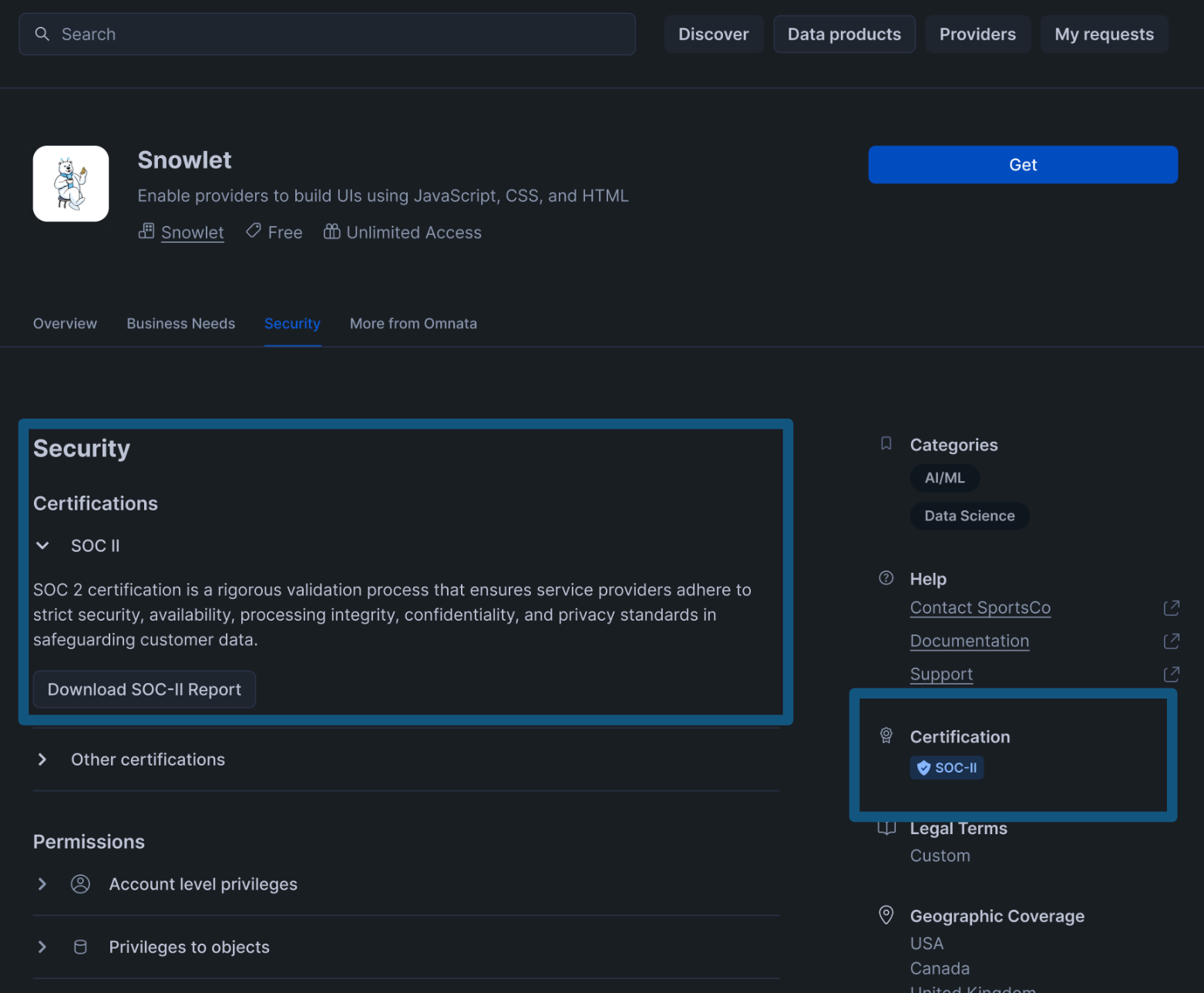This screenshot has width=1204, height=993.
Task: Expand the Privileges to objects section
Action: pos(42,947)
